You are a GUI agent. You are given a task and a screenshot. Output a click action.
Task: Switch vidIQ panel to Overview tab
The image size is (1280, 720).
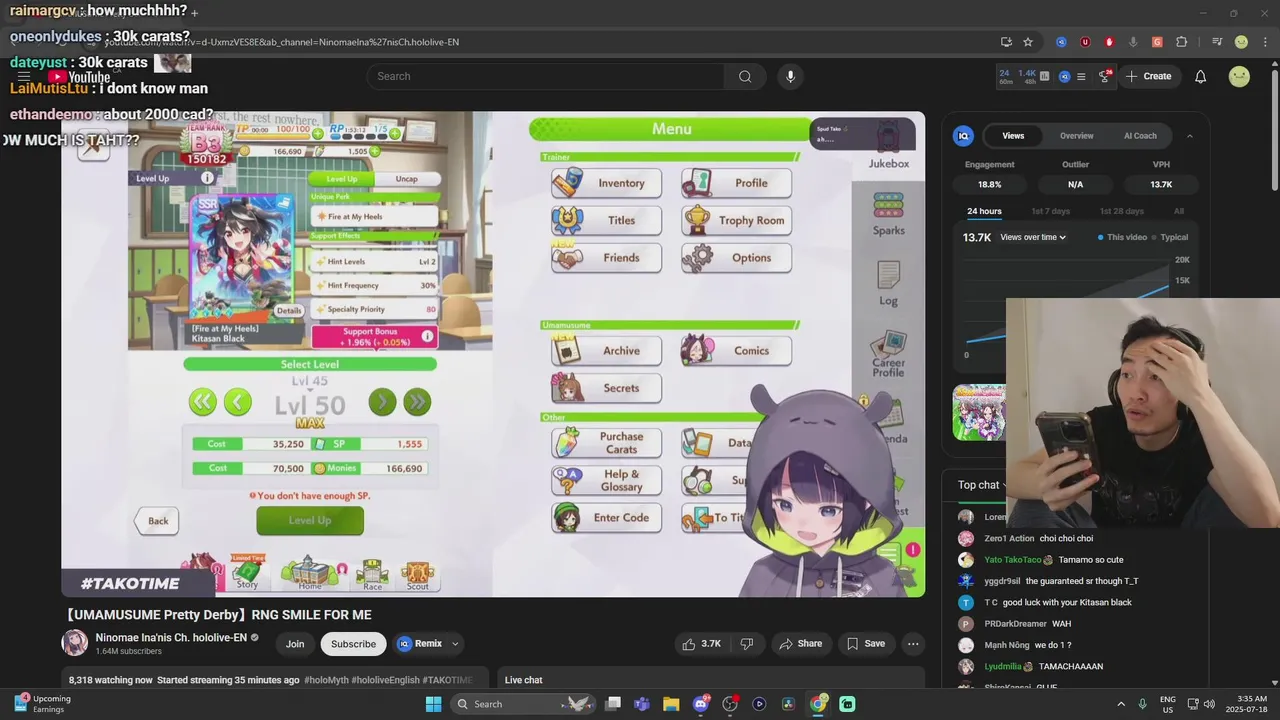pos(1076,136)
